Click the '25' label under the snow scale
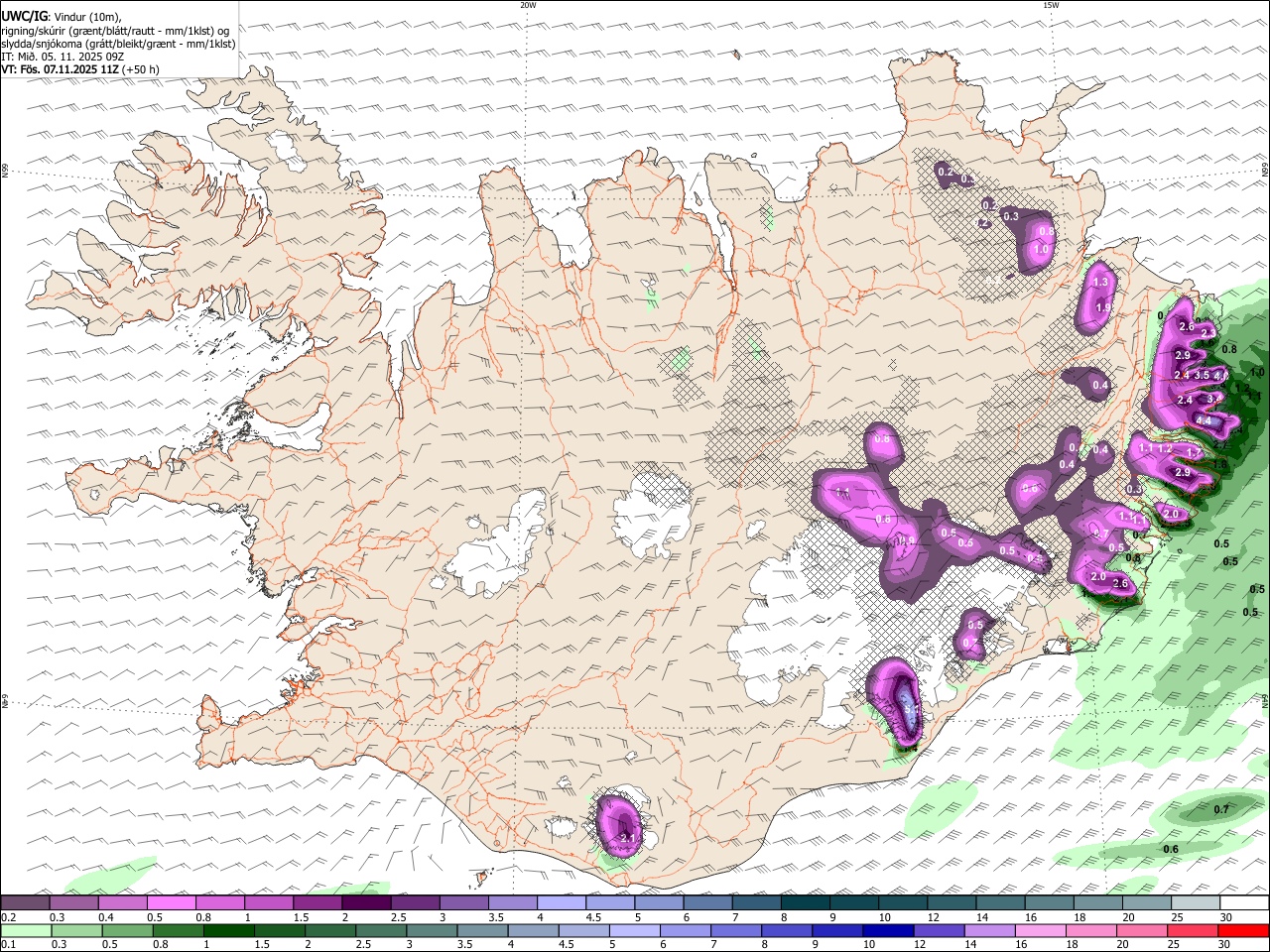The width and height of the screenshot is (1270, 952). (1178, 917)
